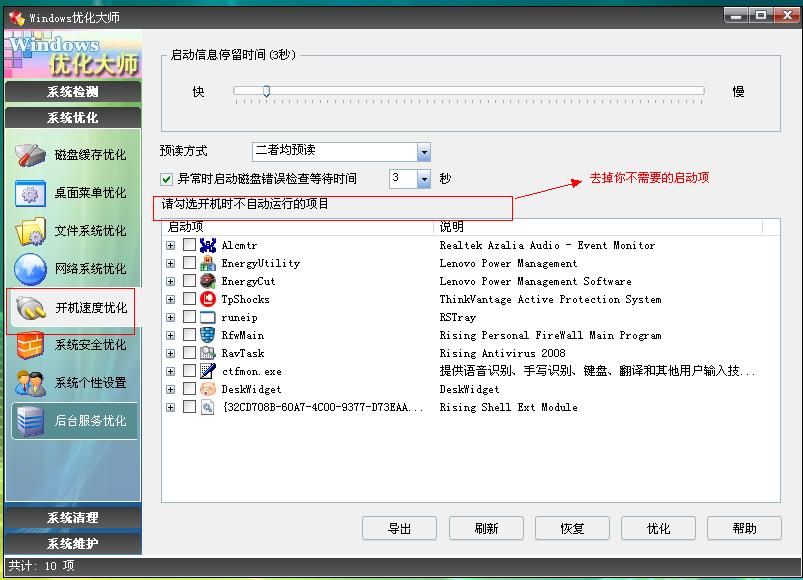This screenshot has height=580, width=803.
Task: Open the 系统优化 section tab
Action: [x=73, y=118]
